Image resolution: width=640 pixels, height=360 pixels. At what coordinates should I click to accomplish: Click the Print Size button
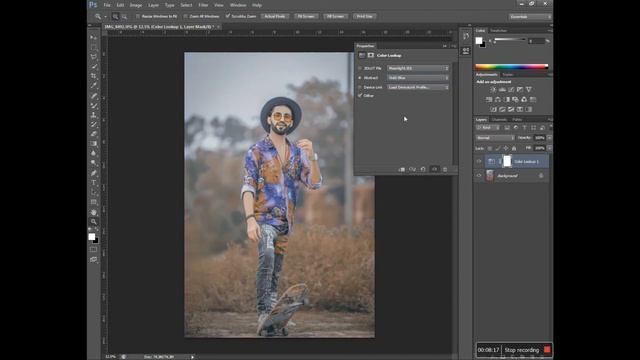(364, 16)
